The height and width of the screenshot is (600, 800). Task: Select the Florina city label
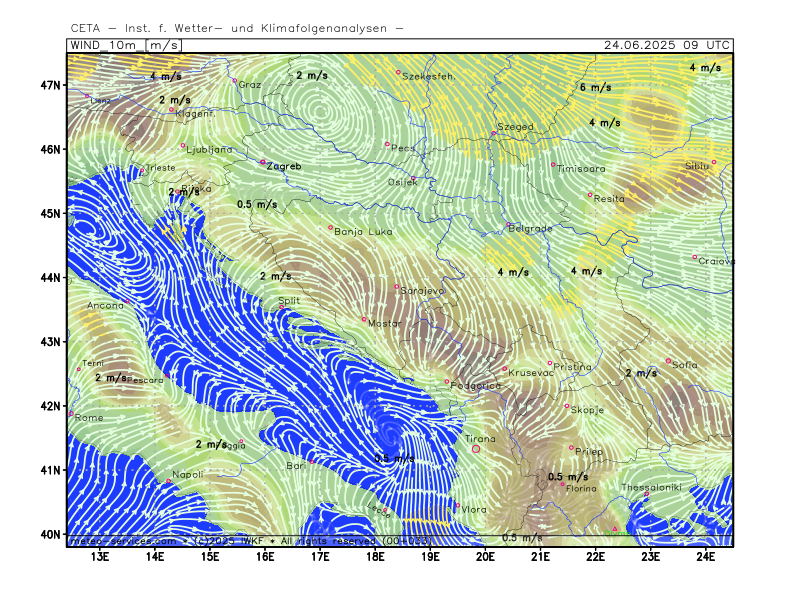pos(581,489)
